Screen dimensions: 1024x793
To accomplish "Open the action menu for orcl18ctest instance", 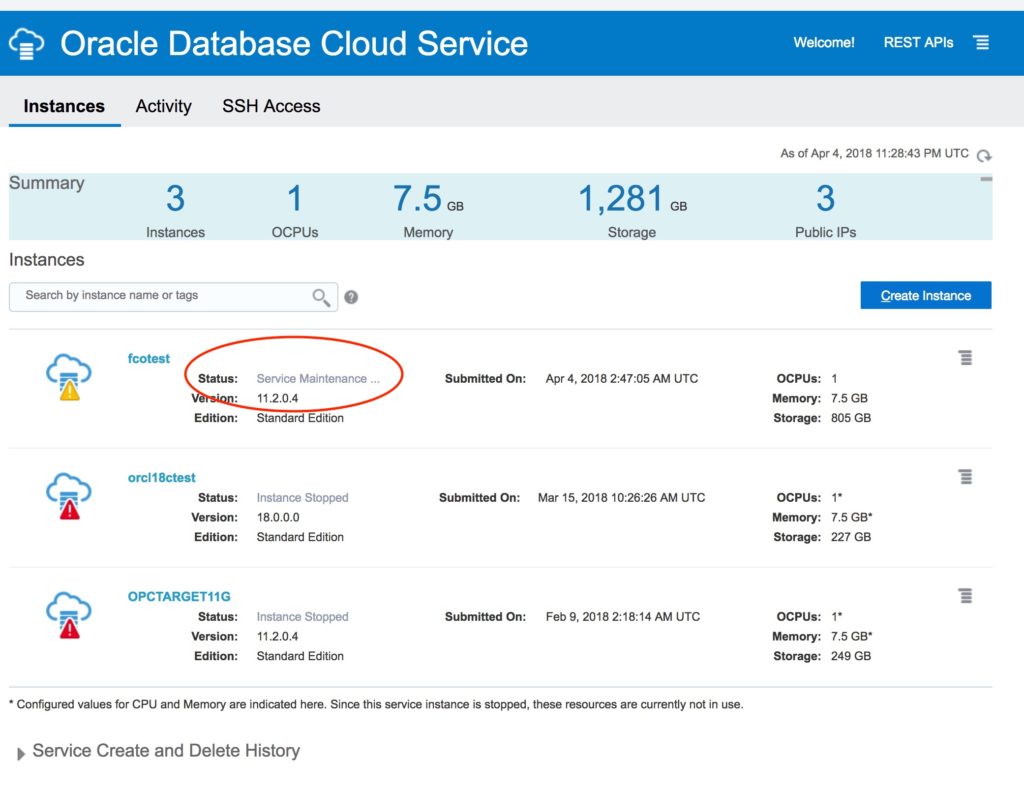I will coord(965,477).
